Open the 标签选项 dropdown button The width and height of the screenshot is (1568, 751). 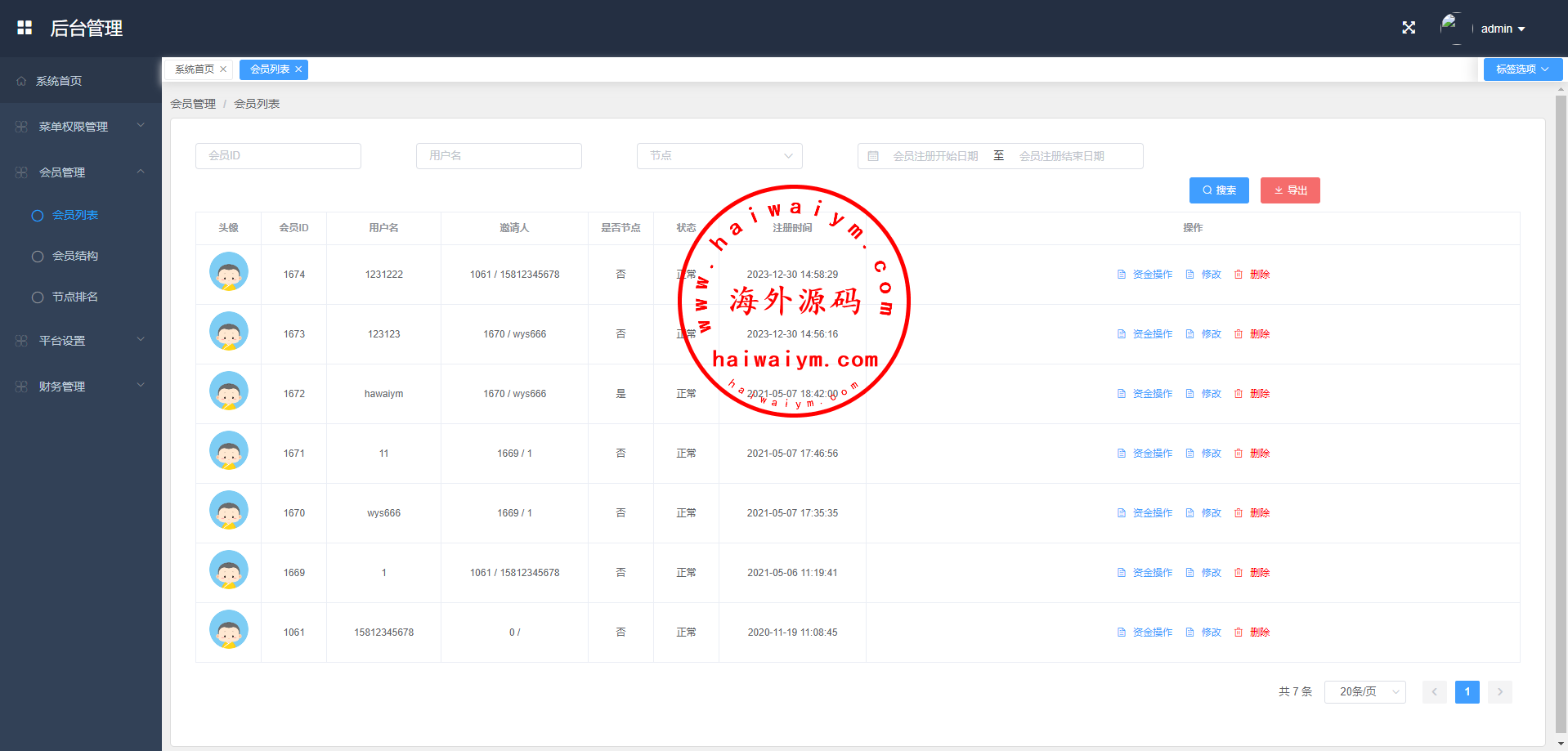[x=1522, y=69]
